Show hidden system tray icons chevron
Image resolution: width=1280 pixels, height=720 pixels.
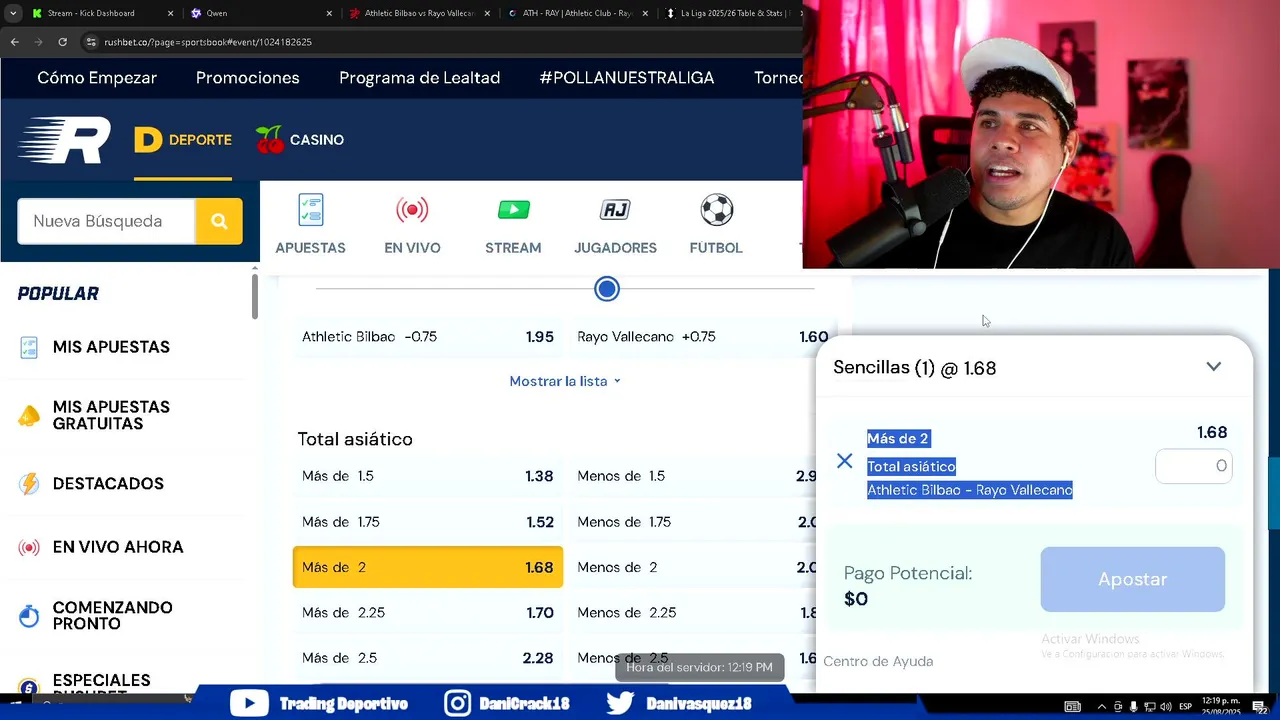[x=1102, y=707]
